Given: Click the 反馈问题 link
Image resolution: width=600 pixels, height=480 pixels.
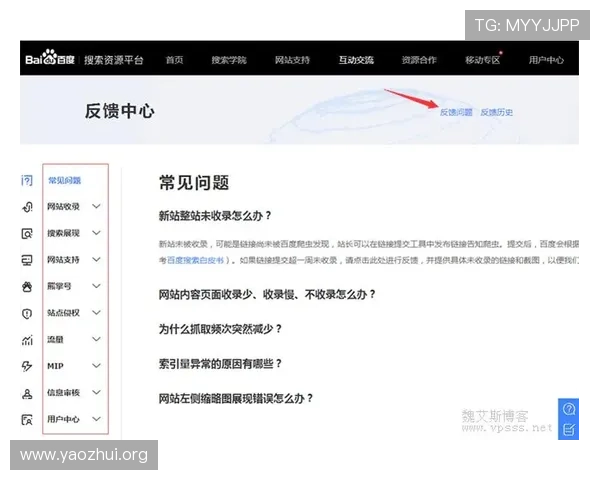Looking at the screenshot, I should coord(456,112).
